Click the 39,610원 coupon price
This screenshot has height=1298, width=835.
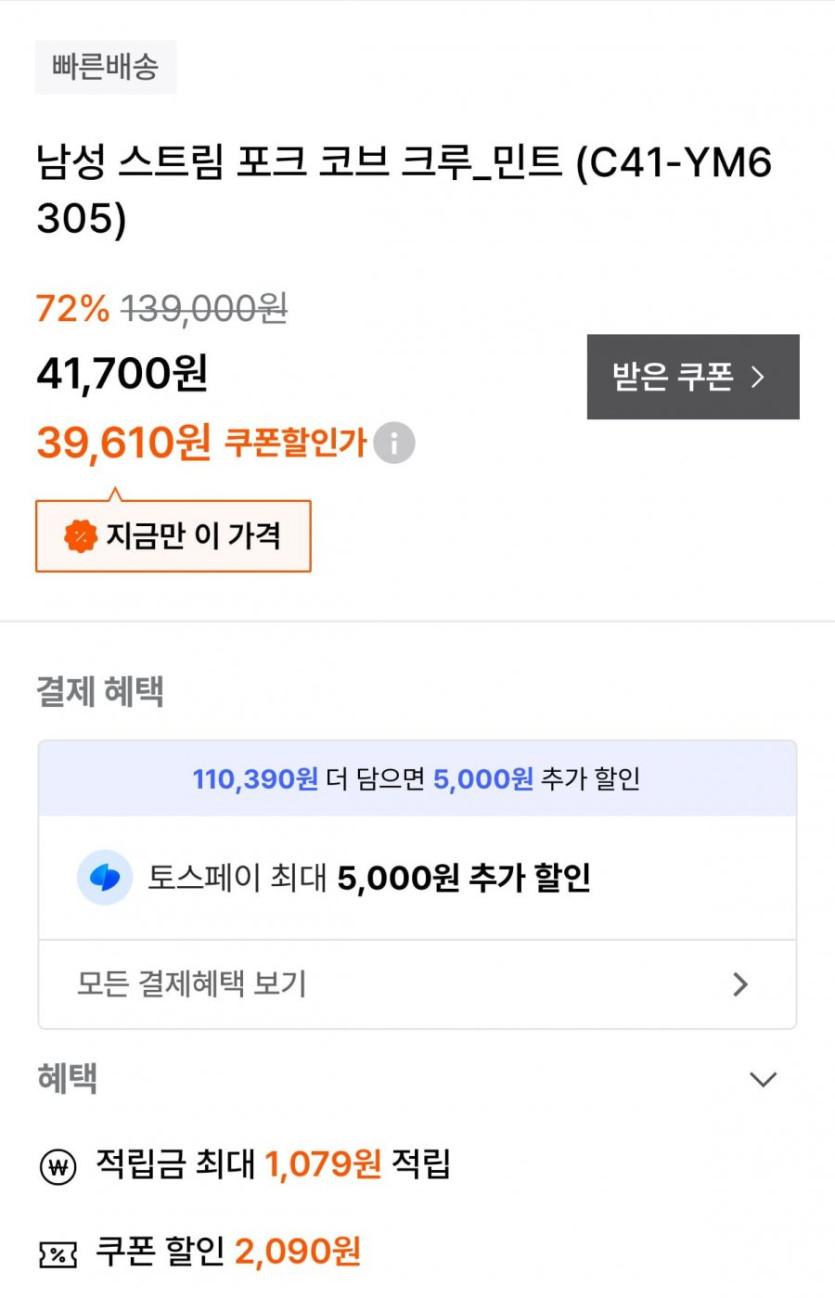click(123, 441)
